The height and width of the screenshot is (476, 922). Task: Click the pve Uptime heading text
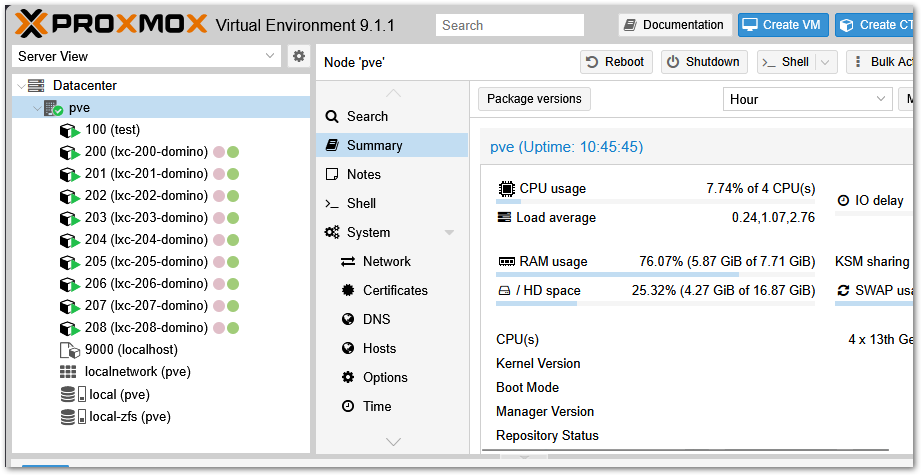pyautogui.click(x=567, y=147)
